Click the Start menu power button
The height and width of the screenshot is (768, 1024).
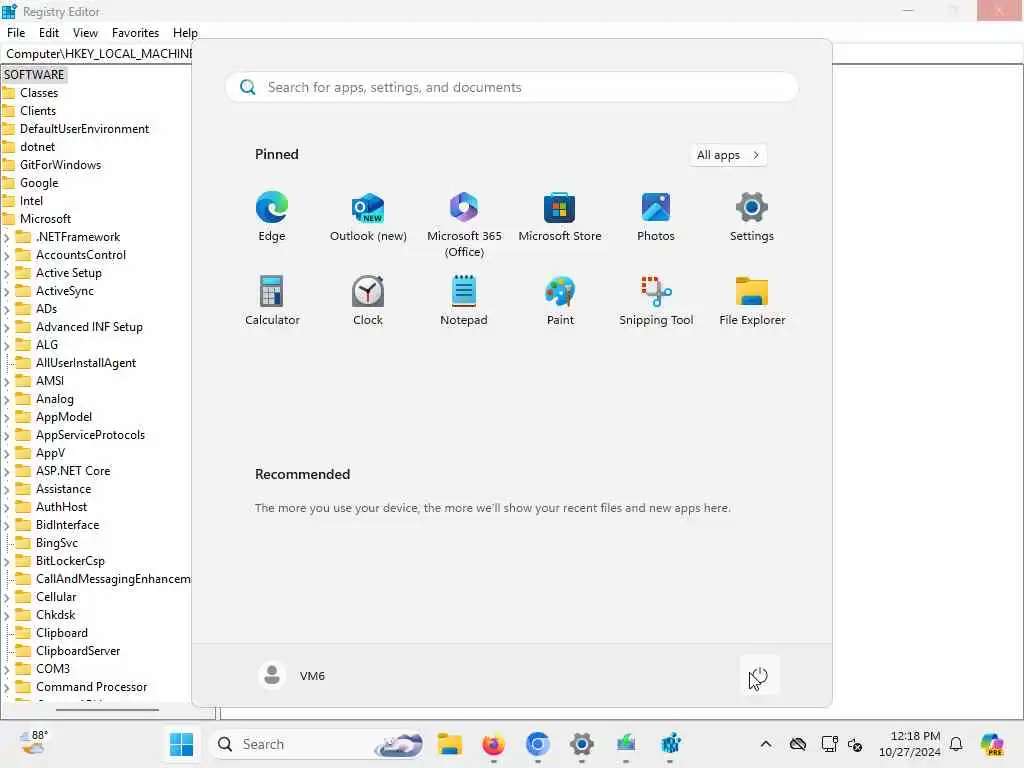coord(759,675)
